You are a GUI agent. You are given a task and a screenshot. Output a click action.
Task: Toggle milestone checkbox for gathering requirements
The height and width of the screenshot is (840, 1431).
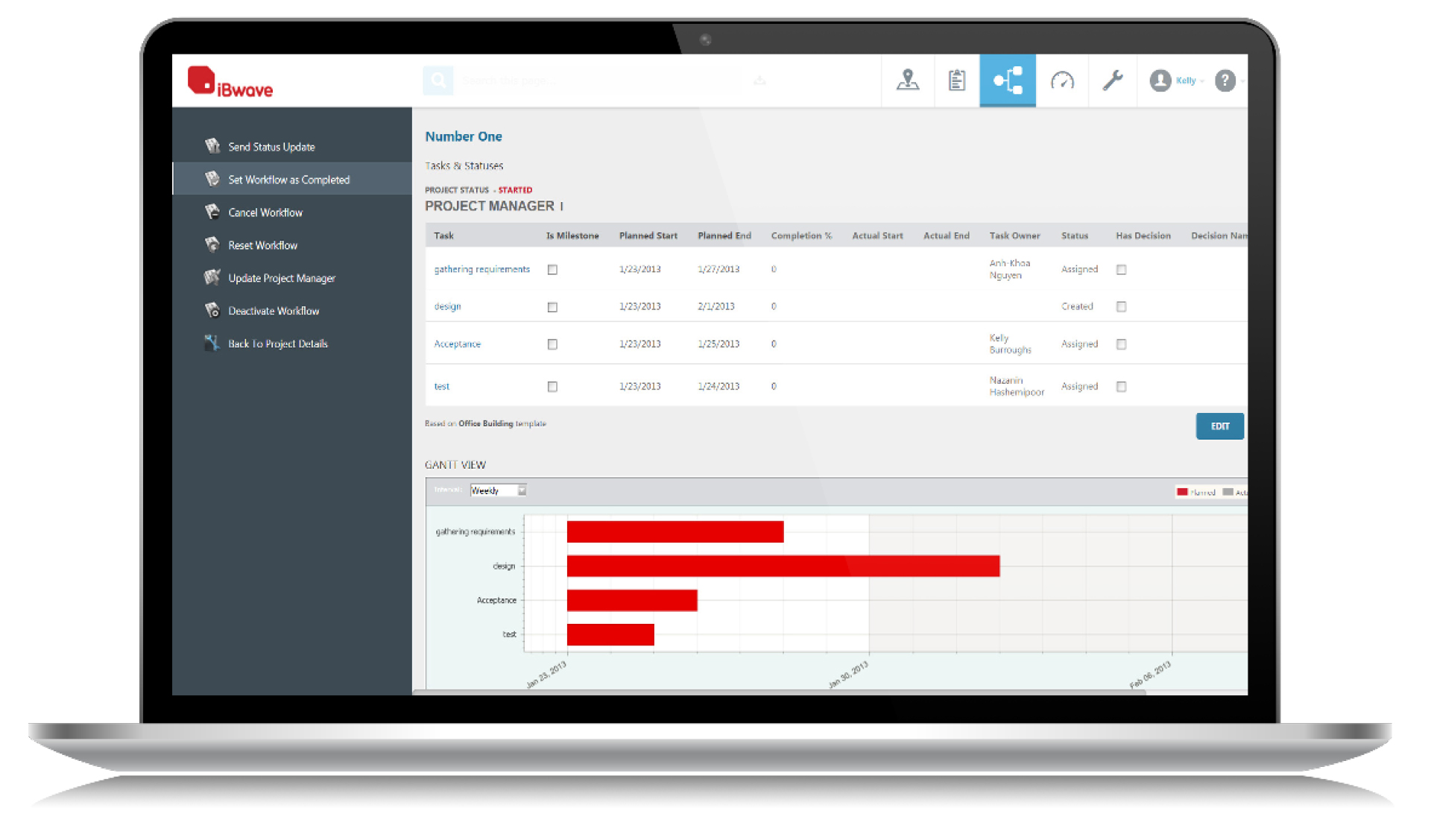click(x=552, y=270)
